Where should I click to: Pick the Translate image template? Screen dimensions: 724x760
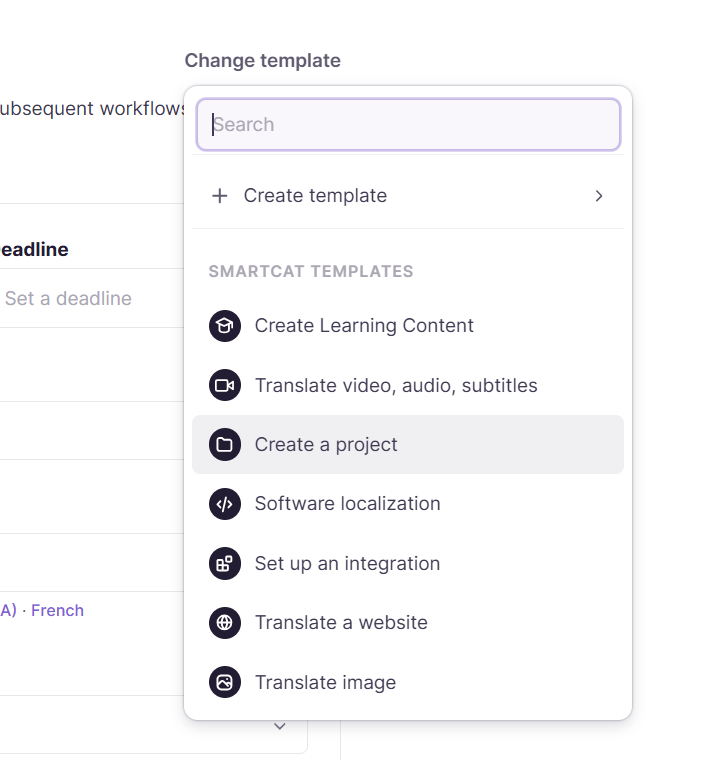tap(408, 682)
